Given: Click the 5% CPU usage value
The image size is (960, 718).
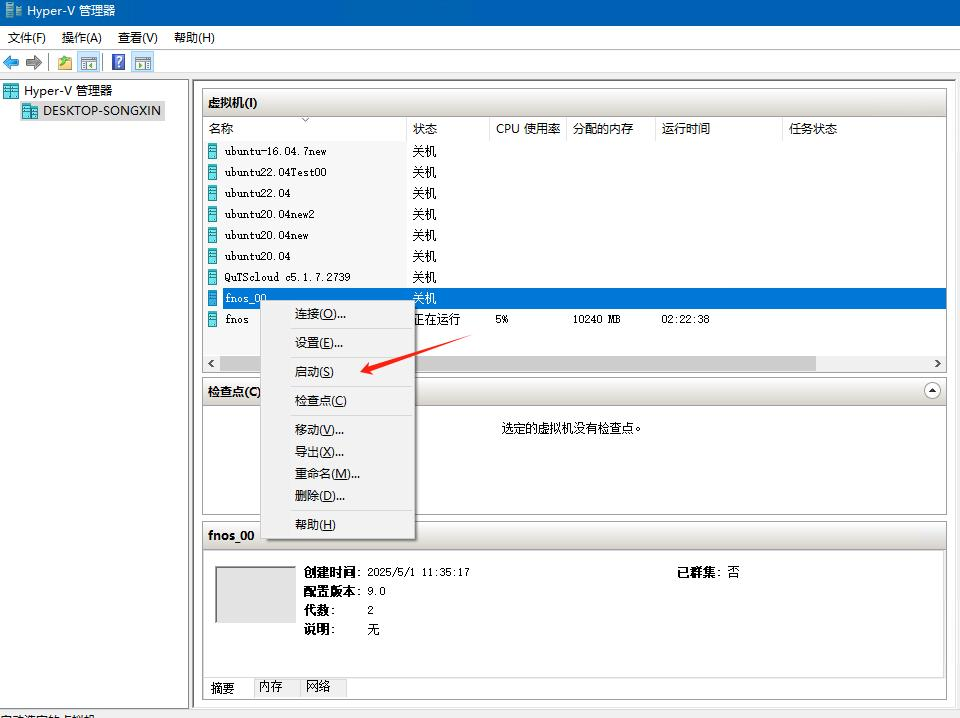Looking at the screenshot, I should pyautogui.click(x=501, y=319).
